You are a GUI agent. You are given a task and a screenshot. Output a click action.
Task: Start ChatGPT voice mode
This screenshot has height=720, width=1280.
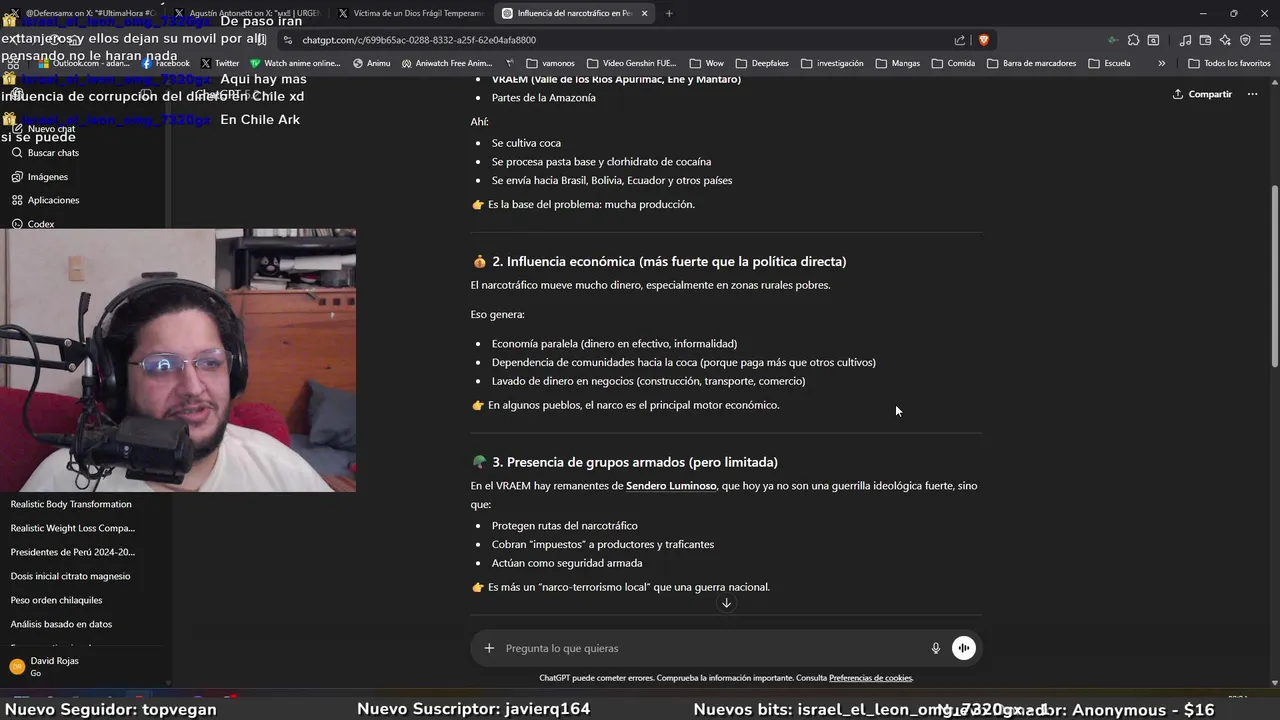pos(963,648)
